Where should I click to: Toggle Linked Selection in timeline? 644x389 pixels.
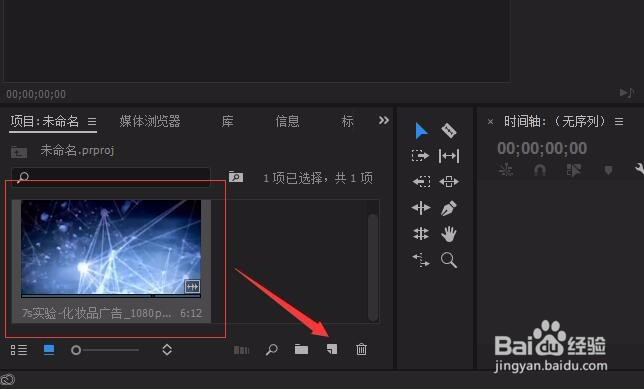pos(574,170)
